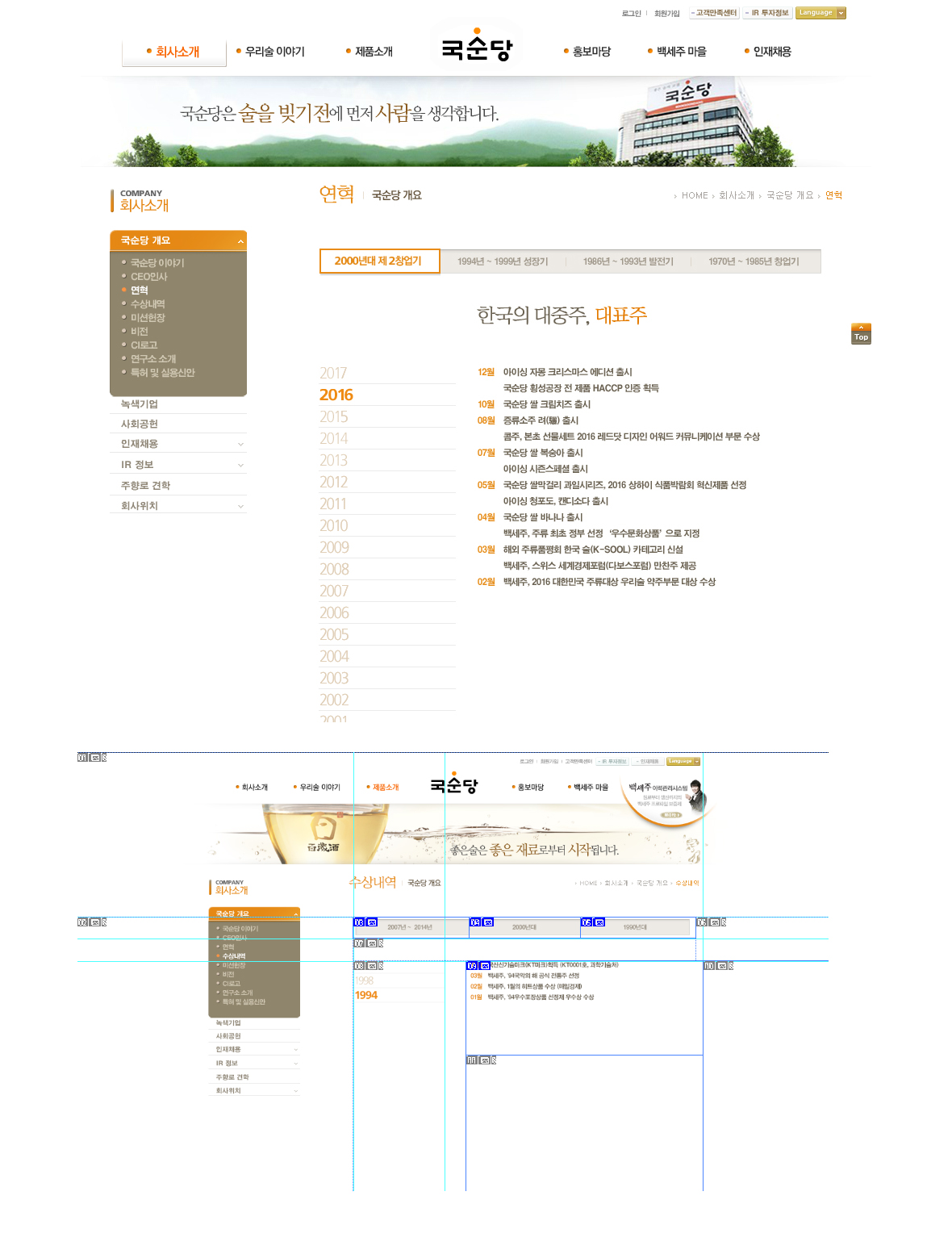Image resolution: width=952 pixels, height=1250 pixels.
Task: Open 수상내역 in the main sidebar
Action: click(148, 304)
